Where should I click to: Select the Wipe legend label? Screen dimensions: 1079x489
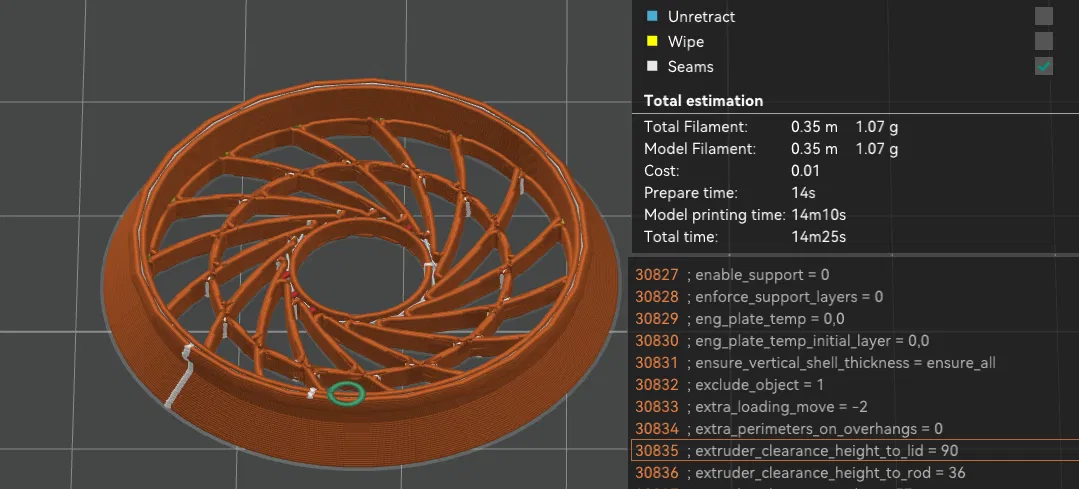pyautogui.click(x=685, y=41)
